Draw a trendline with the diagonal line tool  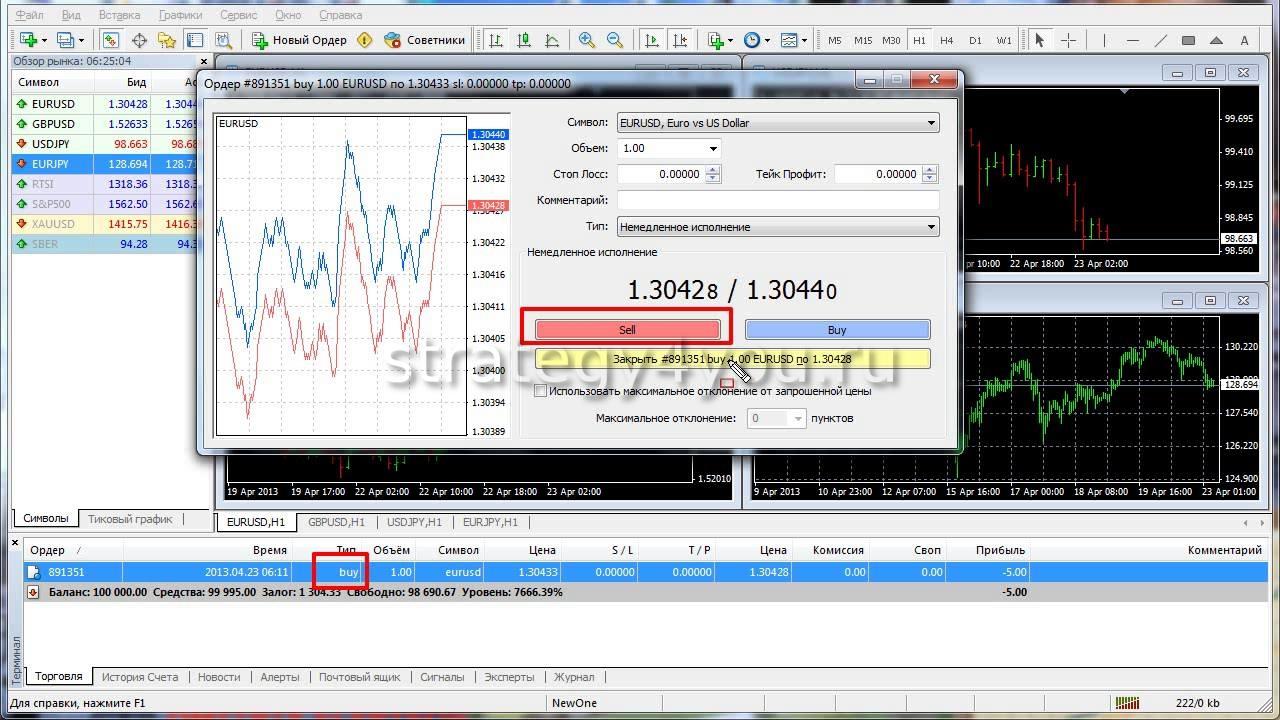click(1160, 40)
